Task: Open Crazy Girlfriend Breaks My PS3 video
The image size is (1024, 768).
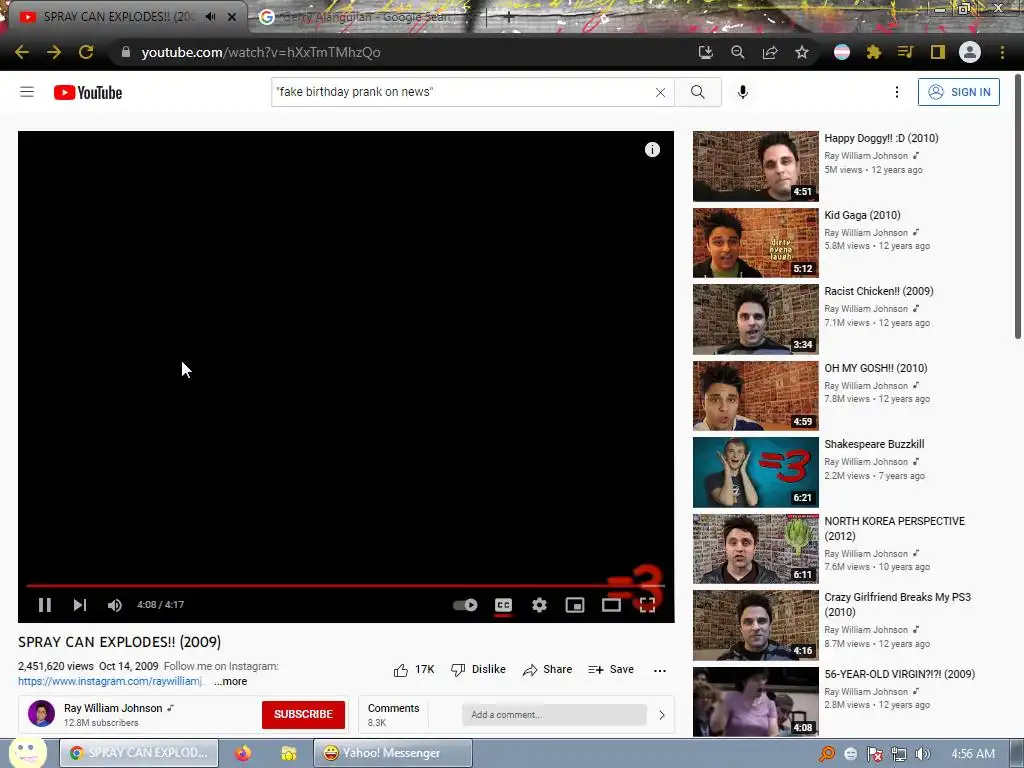Action: pos(897,605)
